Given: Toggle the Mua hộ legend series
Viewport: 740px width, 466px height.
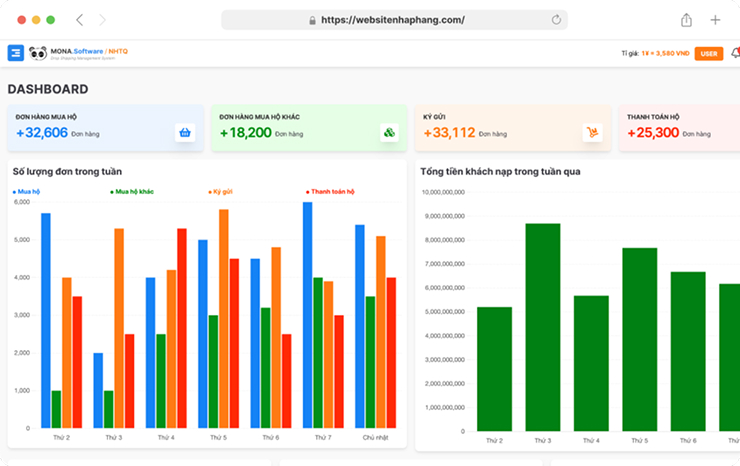Looking at the screenshot, I should [27, 191].
